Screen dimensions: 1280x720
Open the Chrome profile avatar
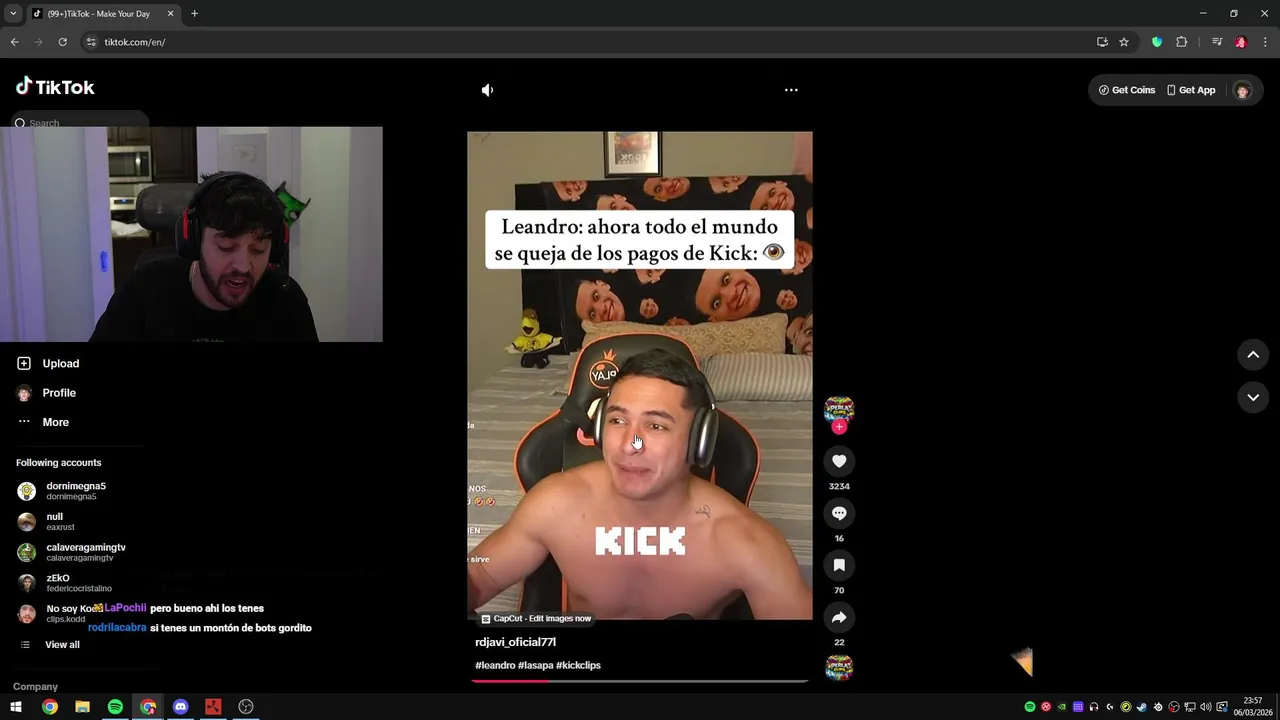[x=1241, y=42]
